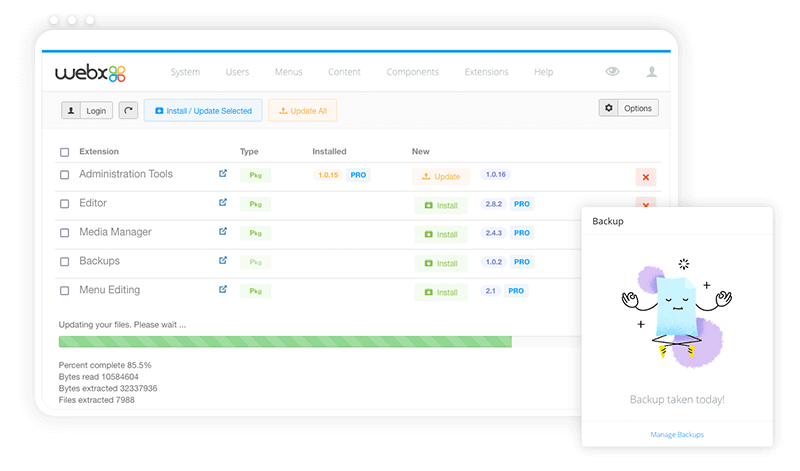Check the Menu Editing checkbox
800x471 pixels.
64,291
